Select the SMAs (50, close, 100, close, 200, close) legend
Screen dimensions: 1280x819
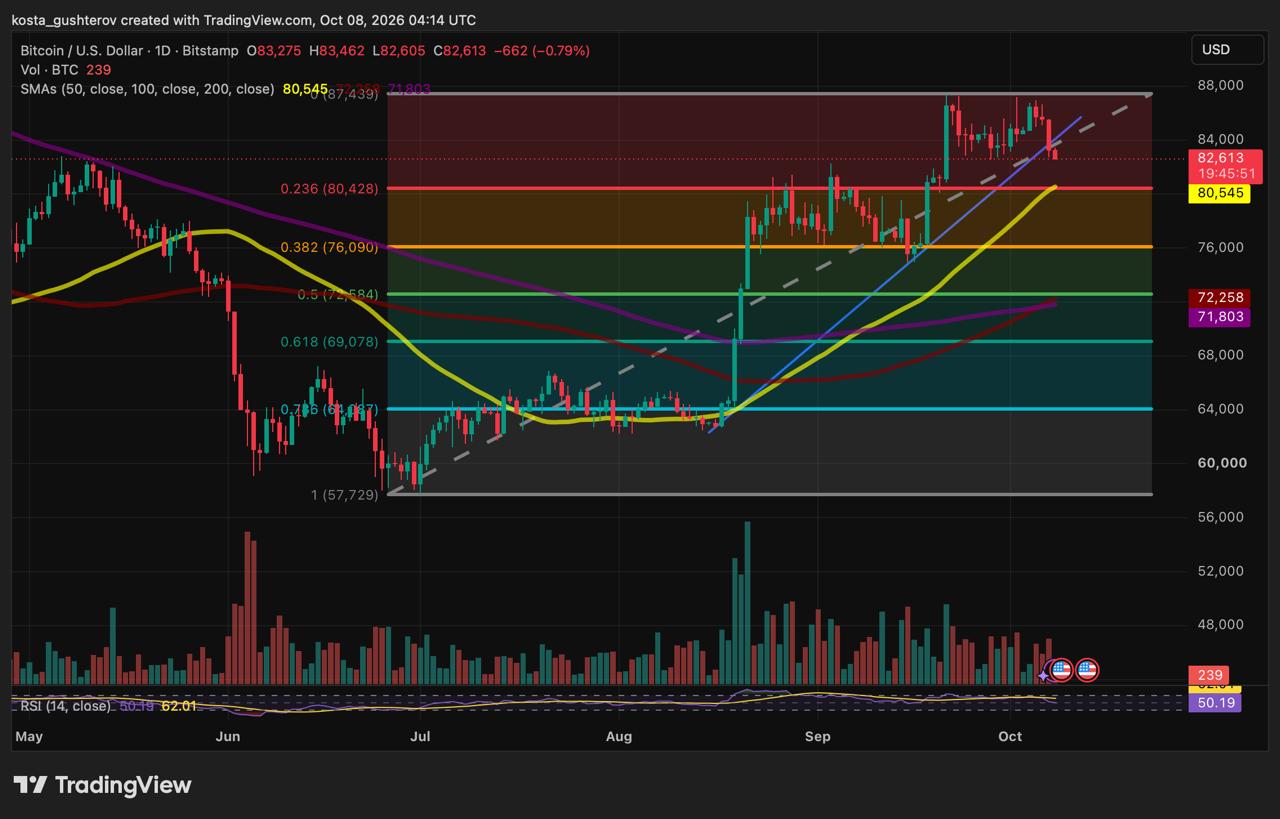[x=147, y=89]
